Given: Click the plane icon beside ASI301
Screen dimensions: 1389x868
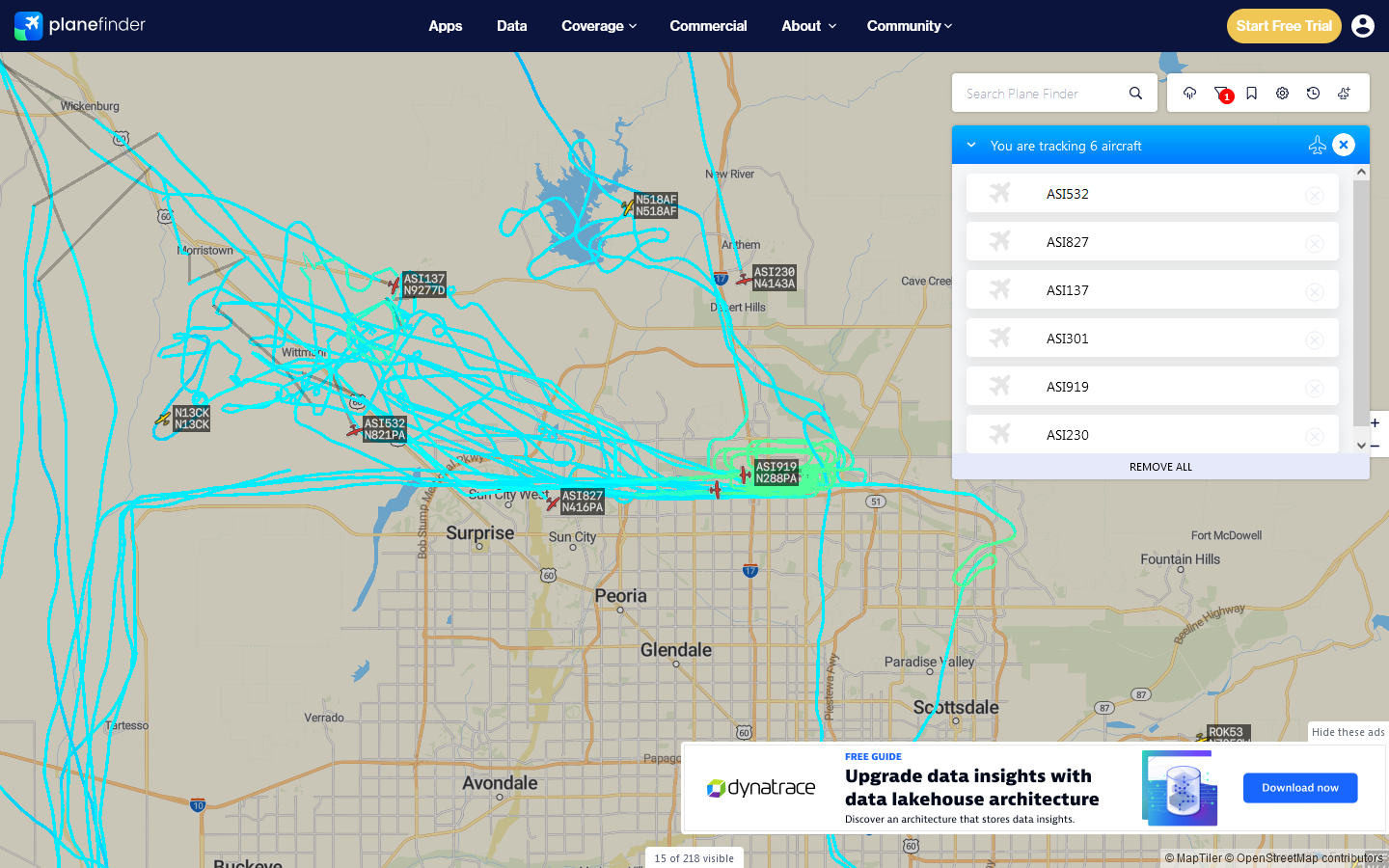Looking at the screenshot, I should pos(1000,338).
